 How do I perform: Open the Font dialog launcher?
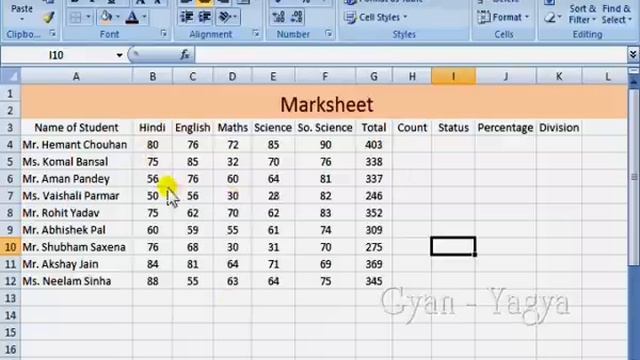[x=164, y=33]
